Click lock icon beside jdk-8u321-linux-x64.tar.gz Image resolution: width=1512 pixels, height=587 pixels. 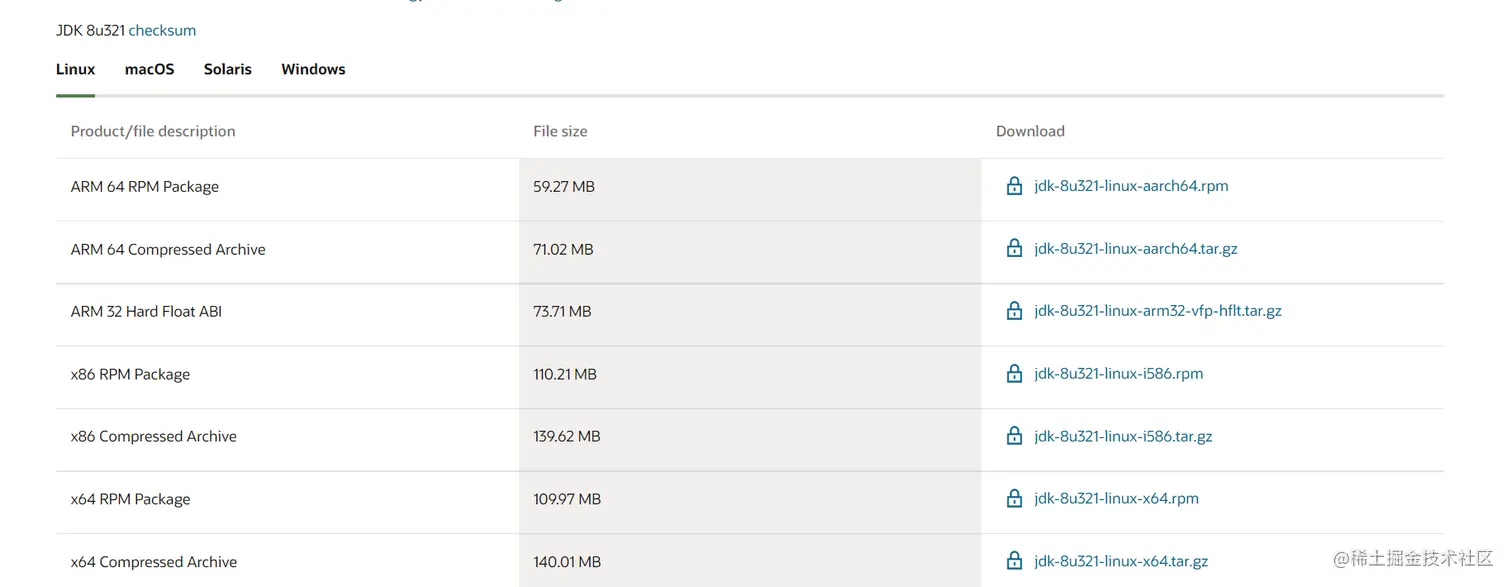pyautogui.click(x=1014, y=561)
